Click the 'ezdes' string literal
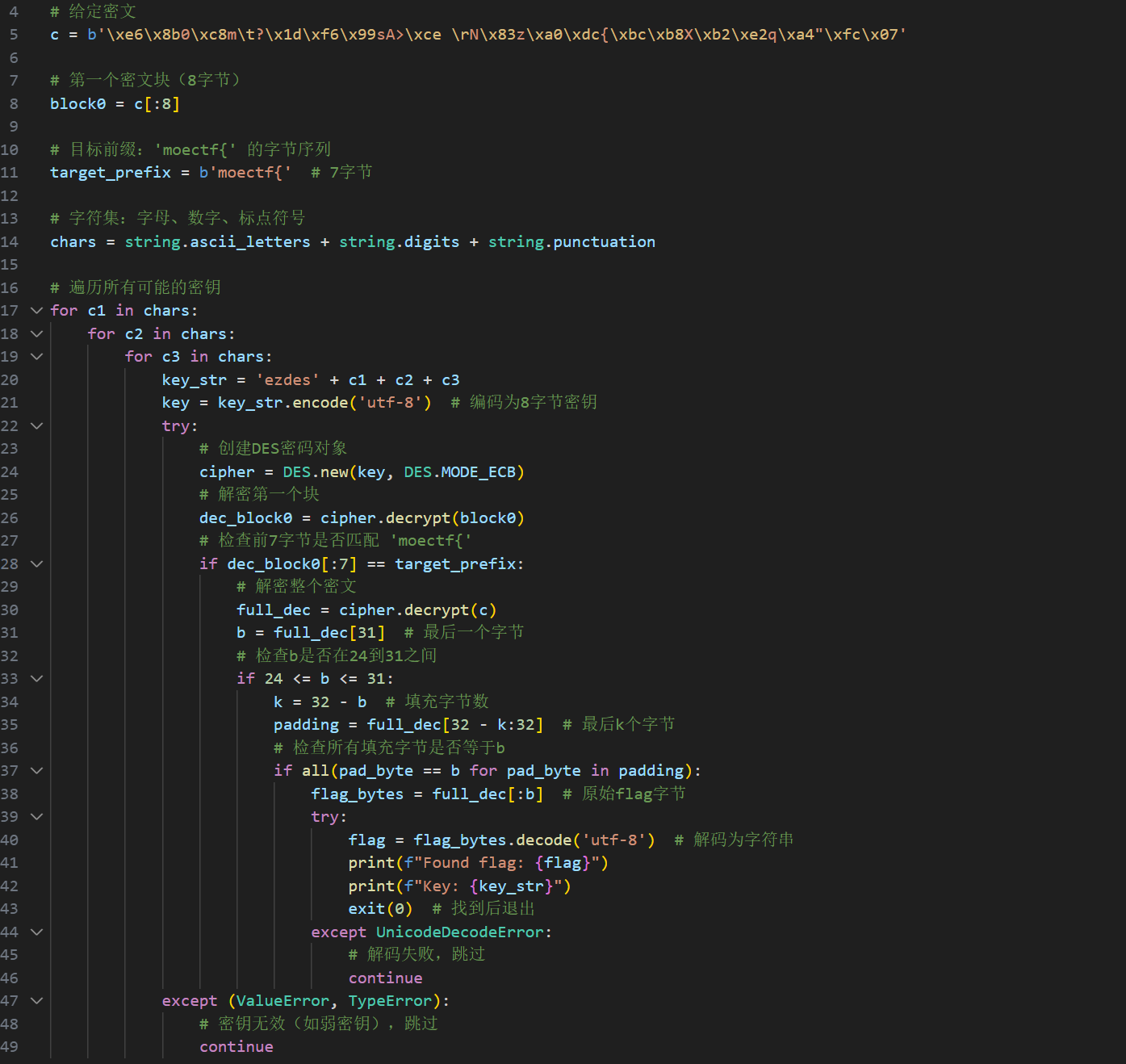 click(287, 380)
